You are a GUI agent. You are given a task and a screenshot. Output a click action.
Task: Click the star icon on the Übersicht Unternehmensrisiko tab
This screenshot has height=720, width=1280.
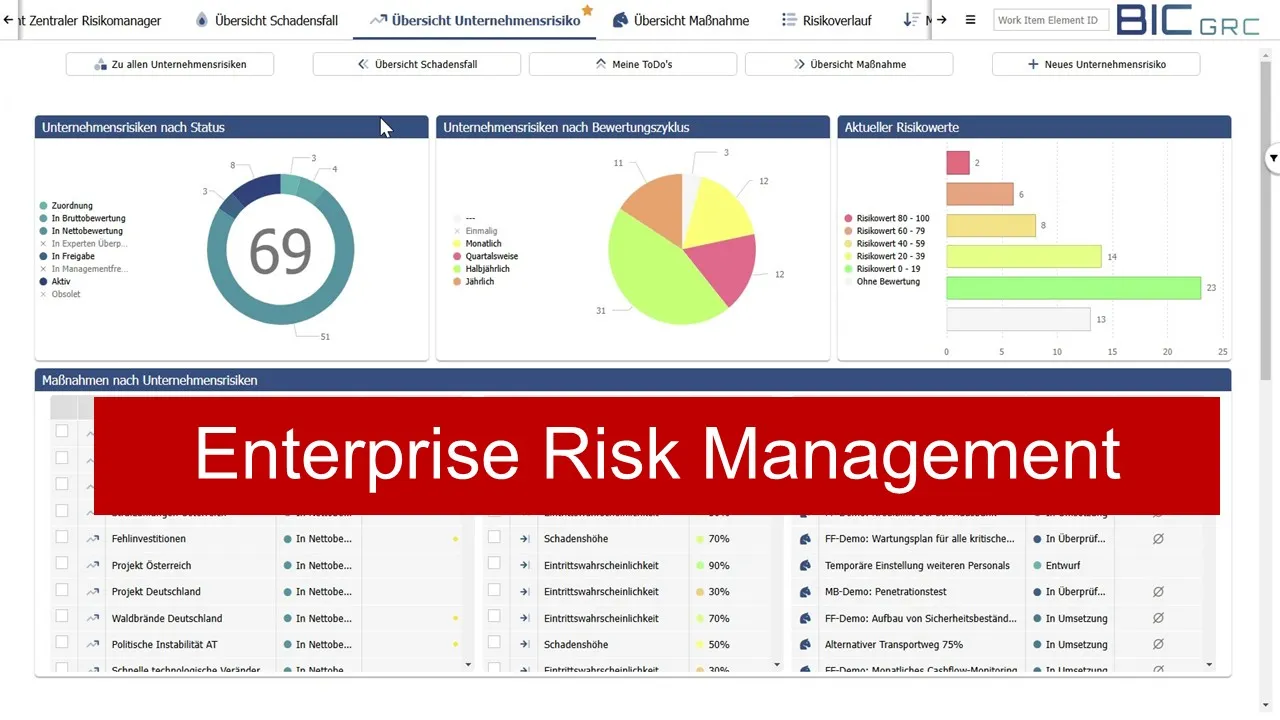(x=588, y=10)
